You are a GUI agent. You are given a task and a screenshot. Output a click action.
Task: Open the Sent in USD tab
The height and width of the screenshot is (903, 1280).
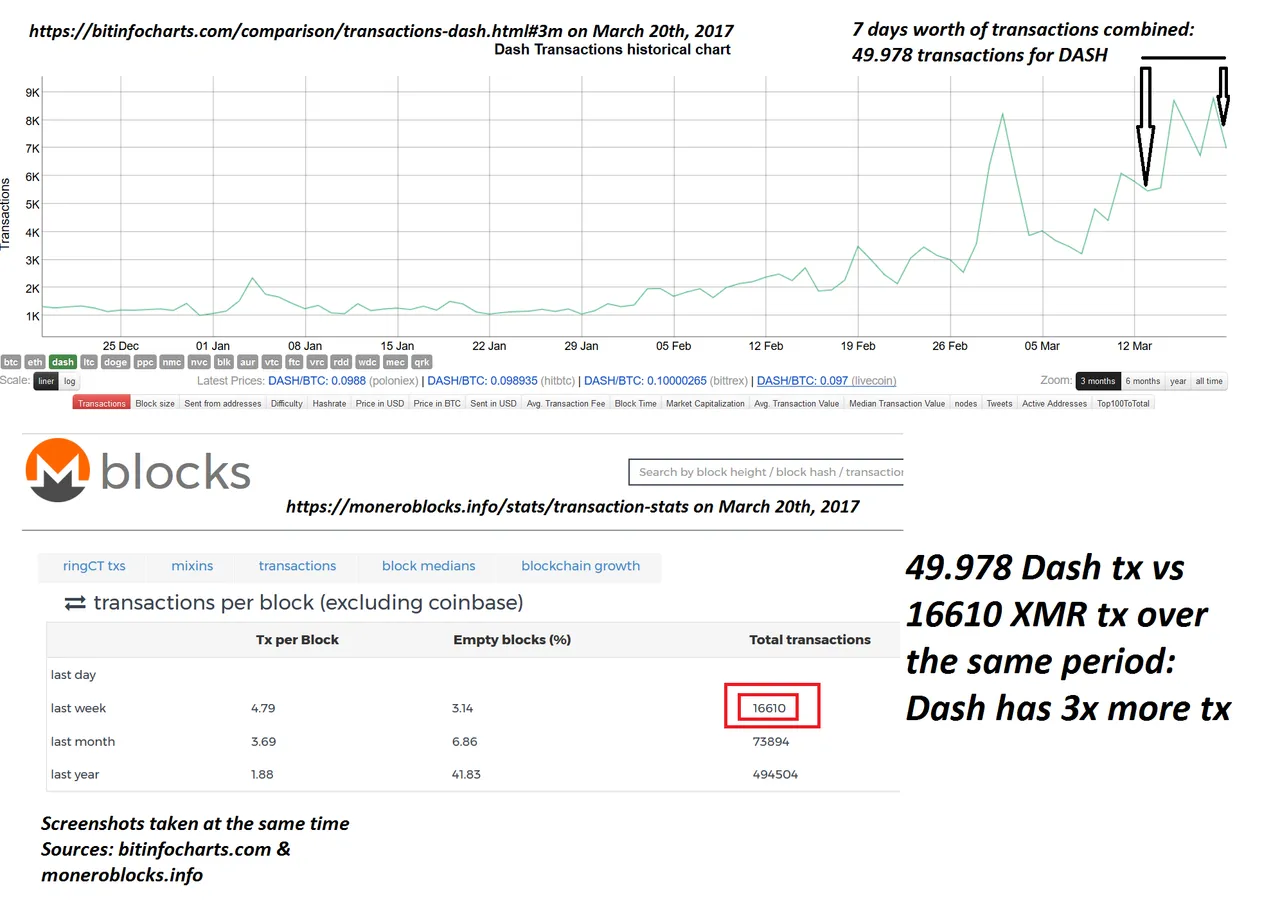point(493,403)
